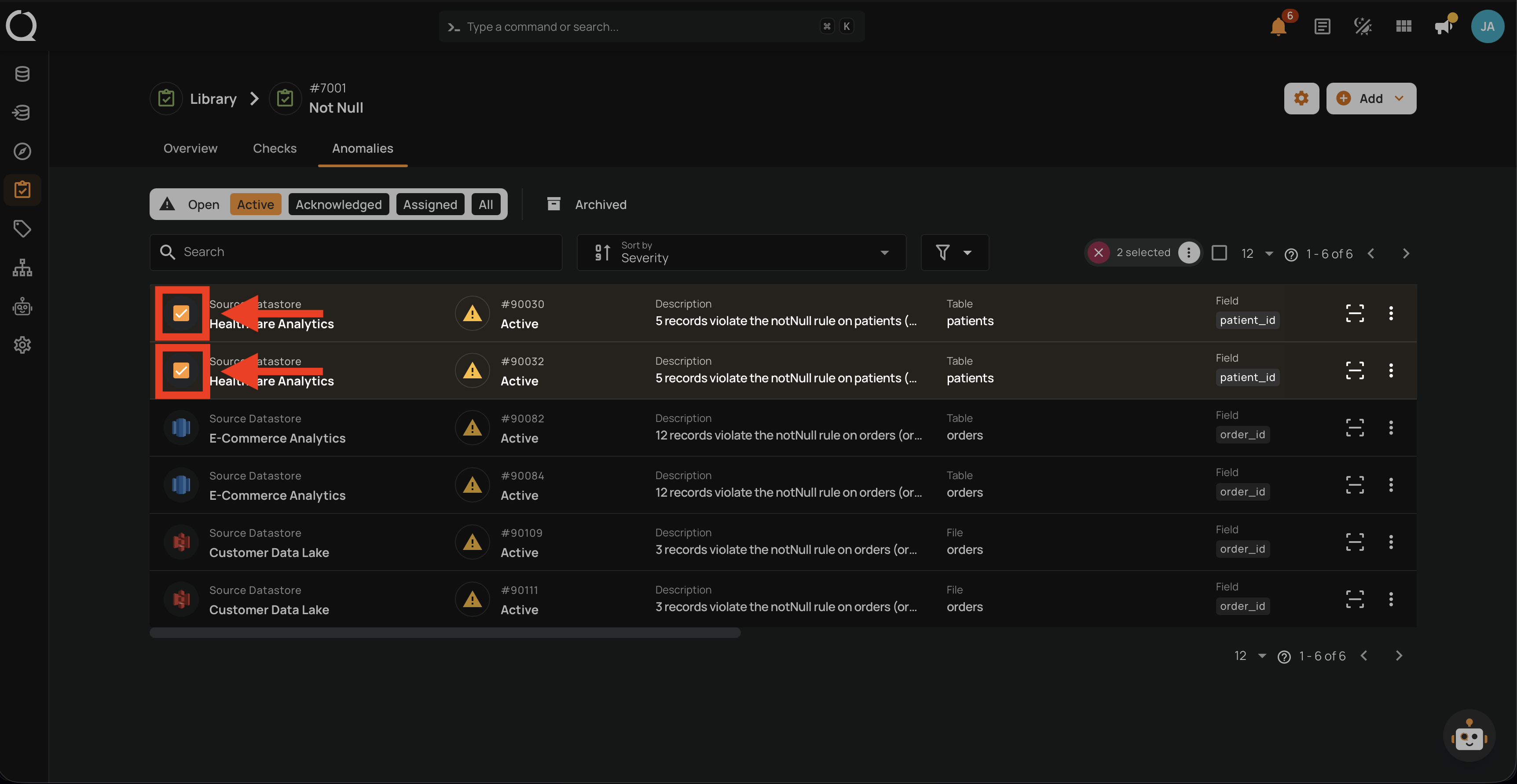
Task: Clear the 2 selected anomalies
Action: coord(1098,253)
